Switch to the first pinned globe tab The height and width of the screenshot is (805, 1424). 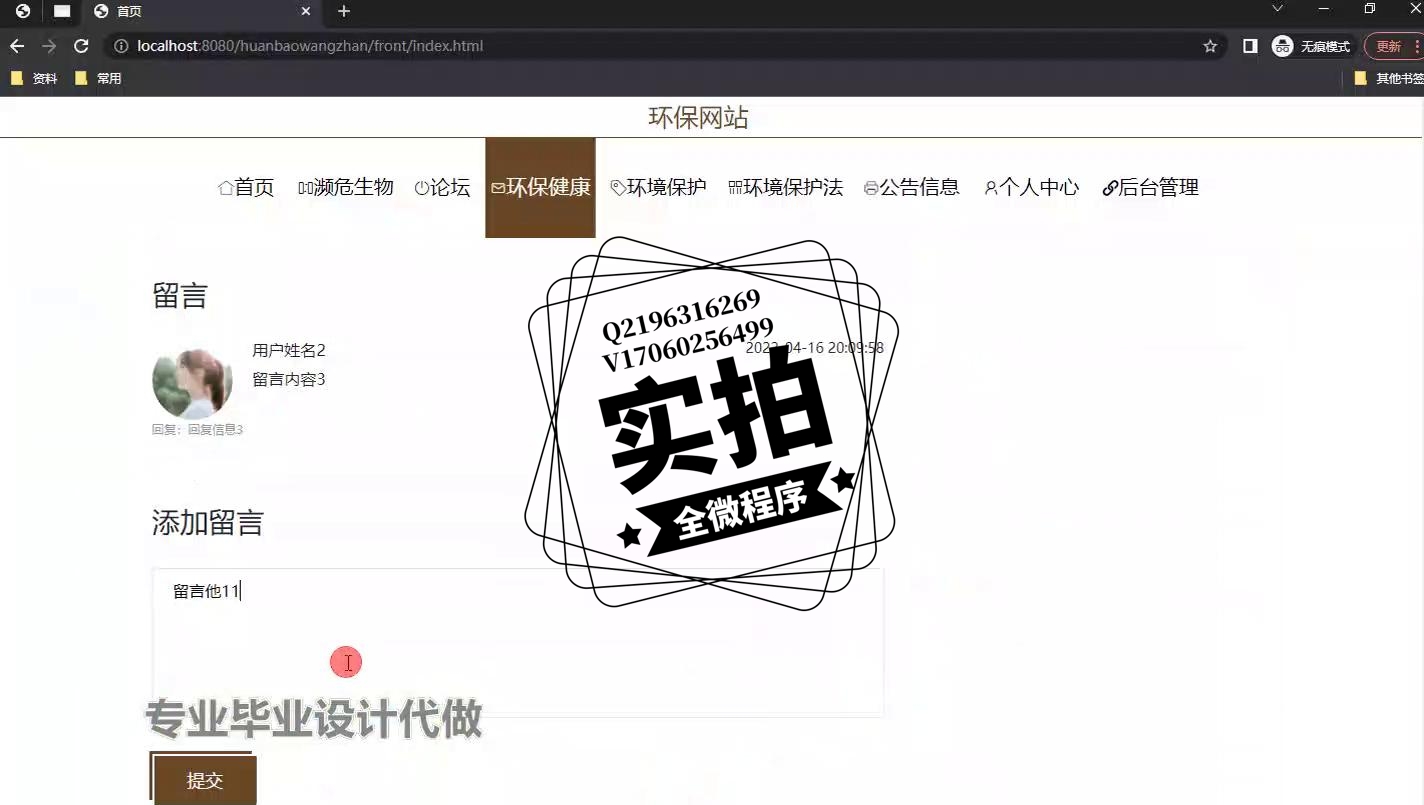[22, 12]
